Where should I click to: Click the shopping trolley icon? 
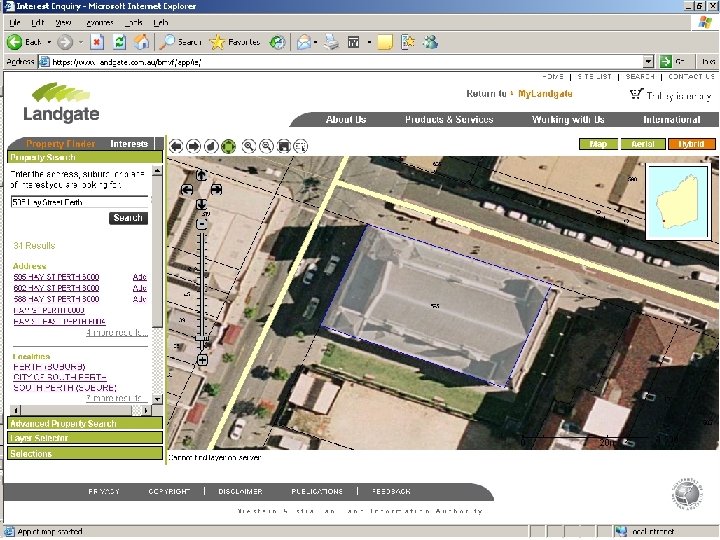[x=636, y=95]
